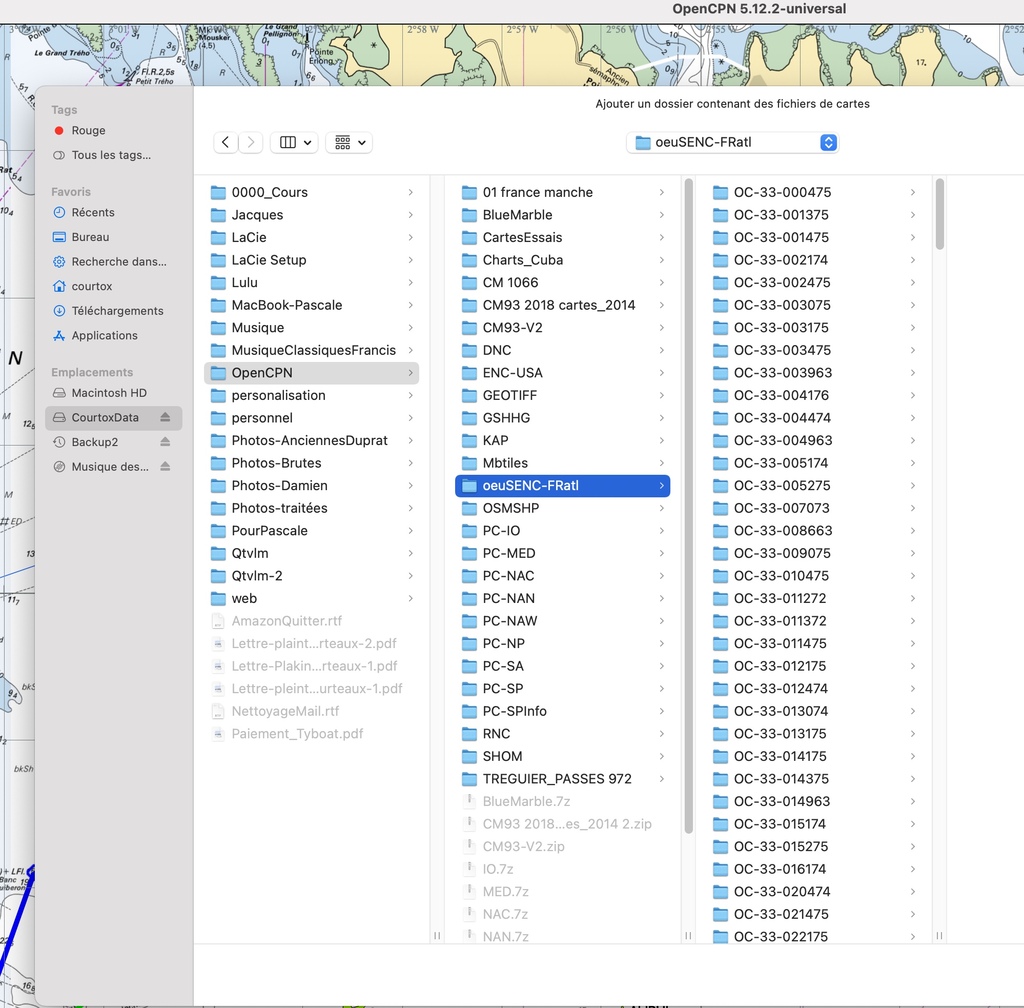This screenshot has height=1008, width=1024.
Task: Select folder OC-33-000475
Action: 782,193
